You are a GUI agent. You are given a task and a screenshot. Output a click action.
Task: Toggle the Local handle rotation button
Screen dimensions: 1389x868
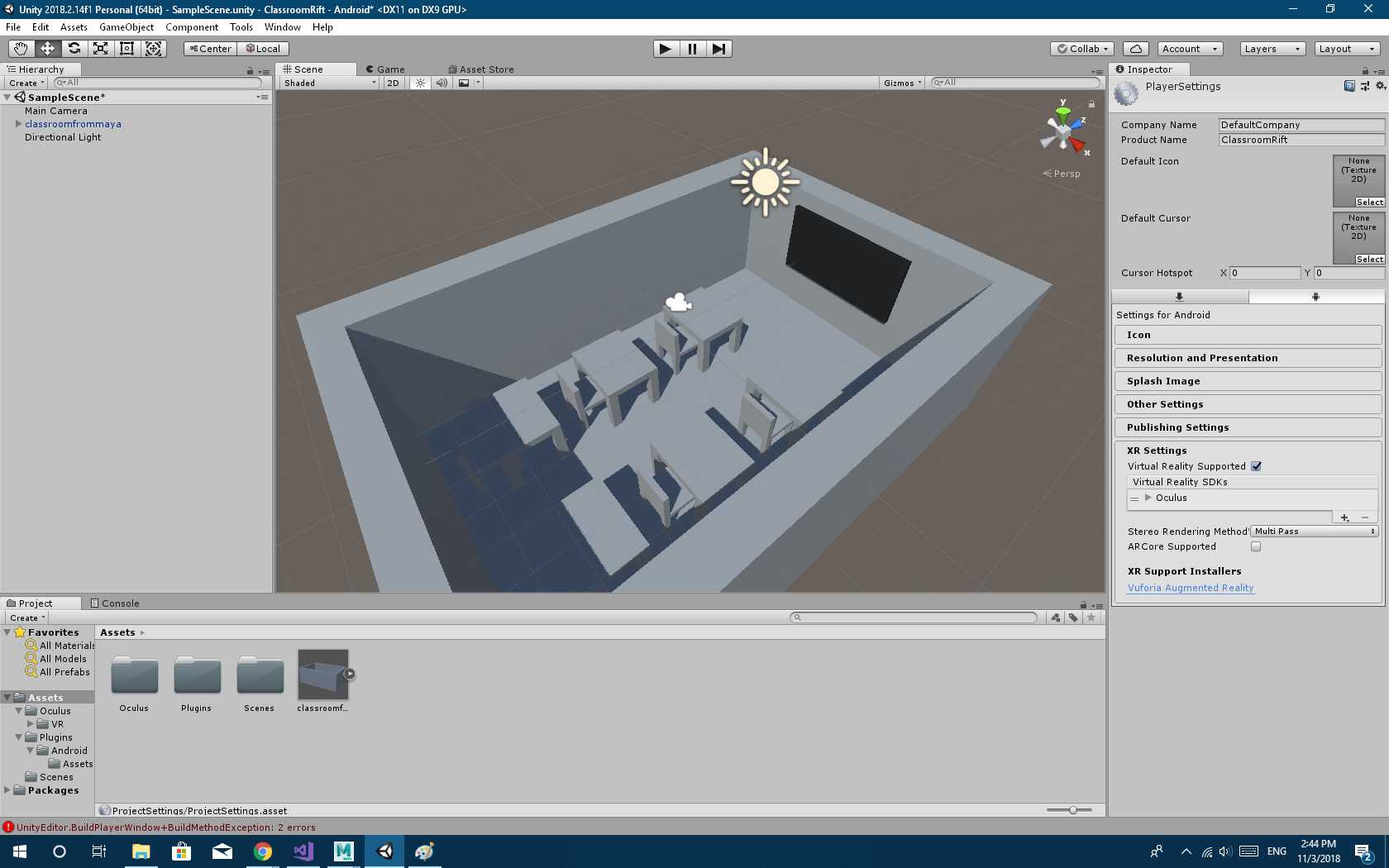(x=263, y=49)
